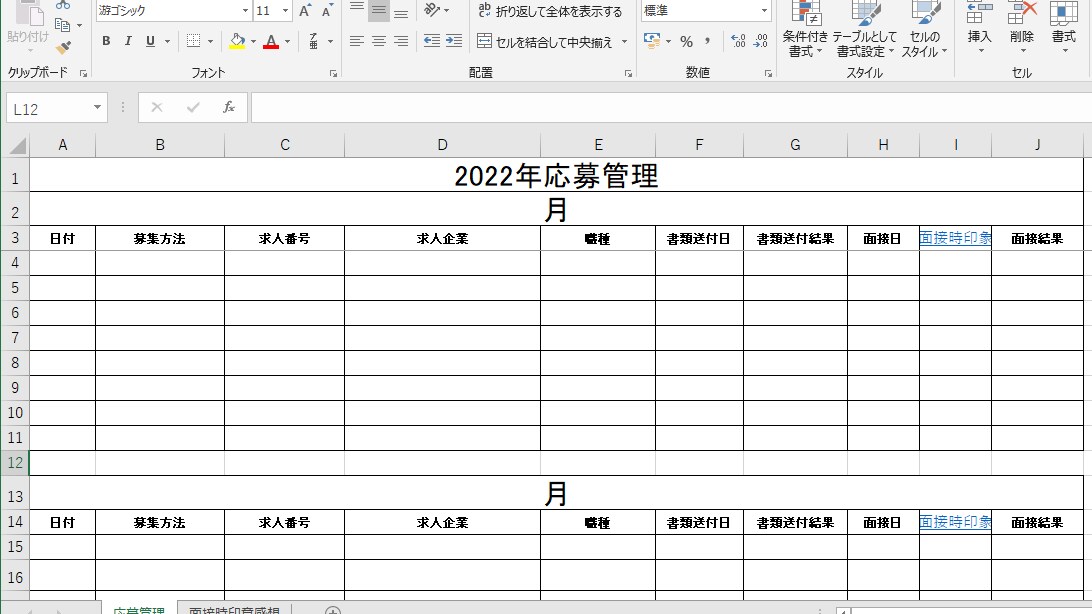Image resolution: width=1092 pixels, height=614 pixels.
Task: Select column D header
Action: click(442, 145)
